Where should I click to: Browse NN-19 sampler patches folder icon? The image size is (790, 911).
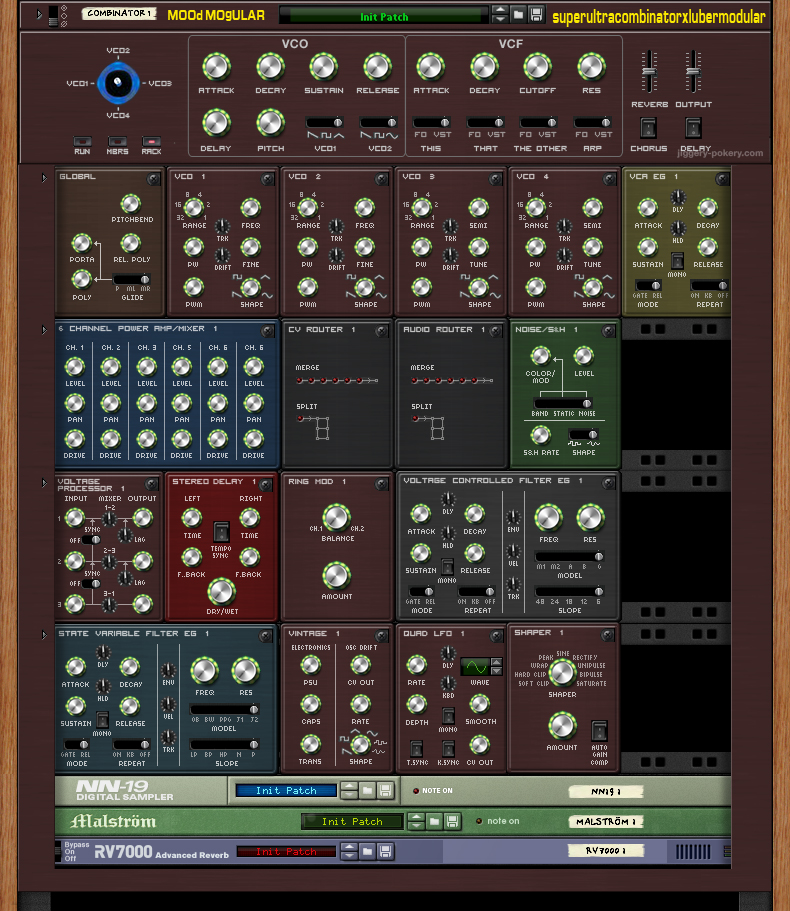pyautogui.click(x=367, y=790)
